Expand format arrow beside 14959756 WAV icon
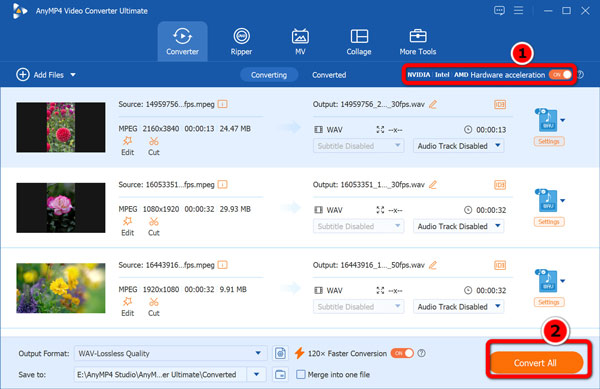This screenshot has height=389, width=600. 562,120
